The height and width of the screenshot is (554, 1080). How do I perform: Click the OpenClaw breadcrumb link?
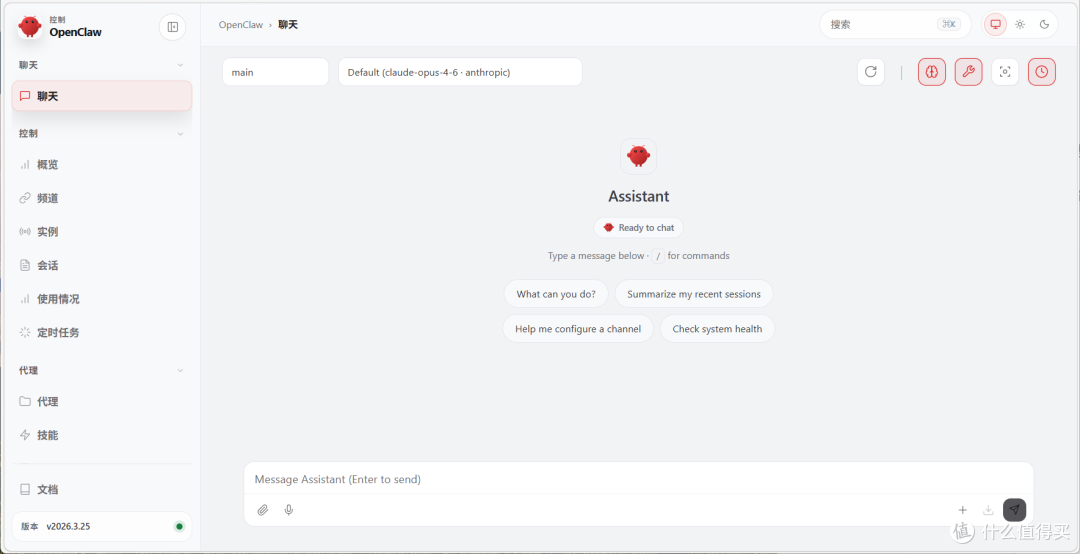(240, 25)
